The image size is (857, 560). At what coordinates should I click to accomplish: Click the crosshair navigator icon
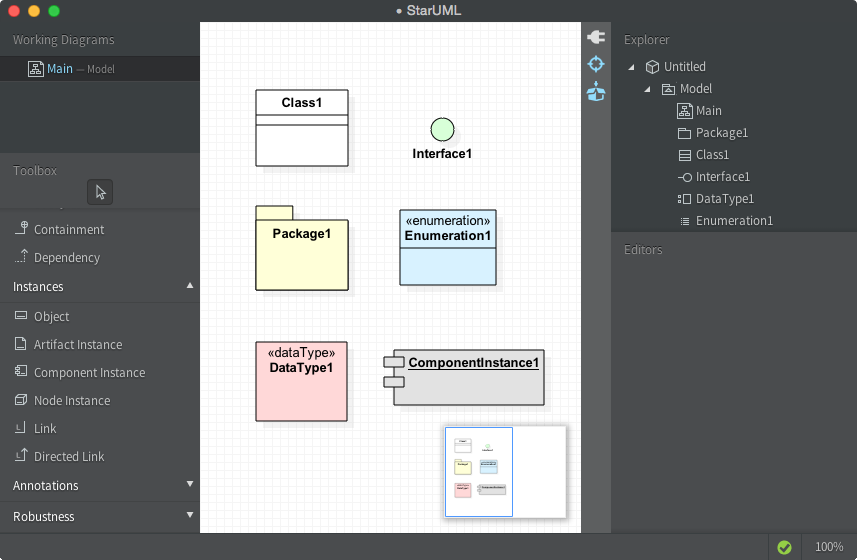pyautogui.click(x=596, y=64)
